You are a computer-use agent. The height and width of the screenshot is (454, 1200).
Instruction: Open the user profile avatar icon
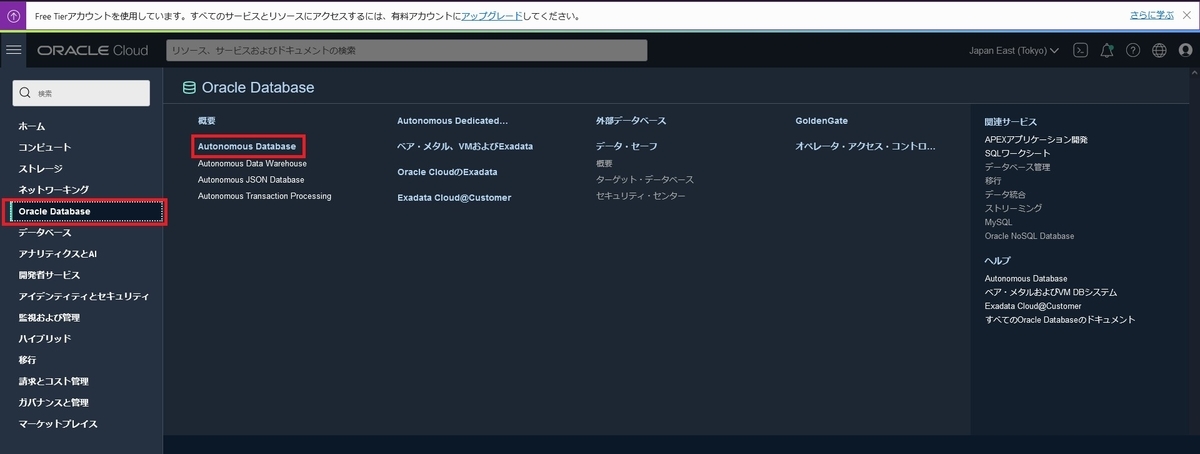tap(1185, 50)
